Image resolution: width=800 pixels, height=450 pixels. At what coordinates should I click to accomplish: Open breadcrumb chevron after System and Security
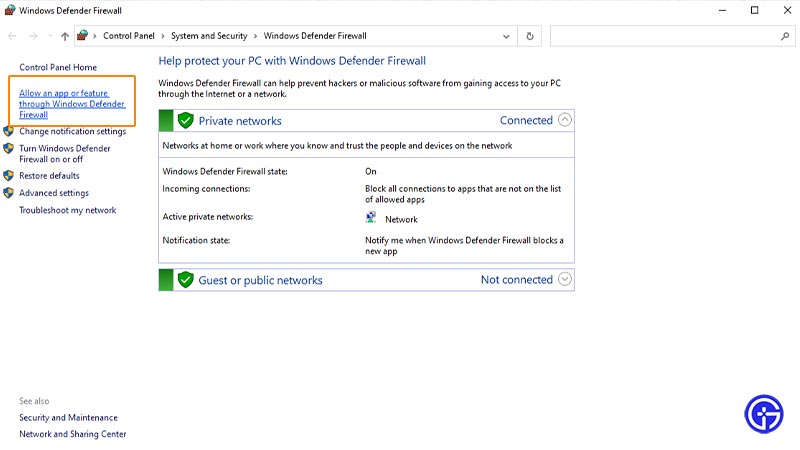tap(255, 36)
